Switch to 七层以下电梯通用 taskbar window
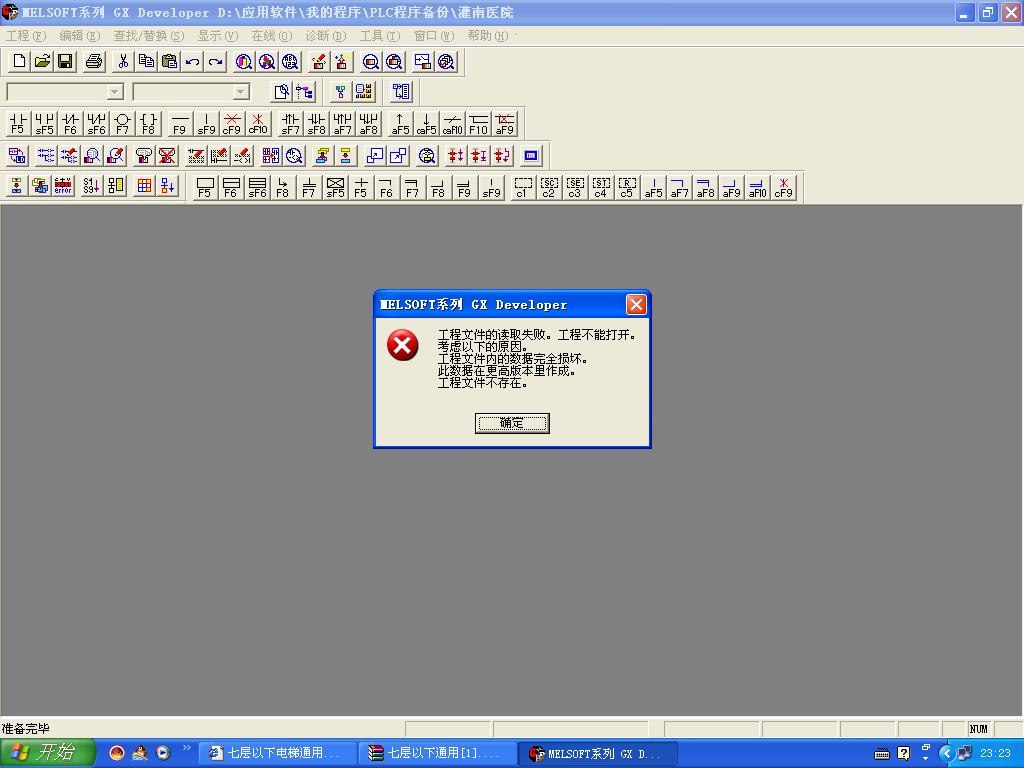Viewport: 1024px width, 768px height. click(276, 753)
